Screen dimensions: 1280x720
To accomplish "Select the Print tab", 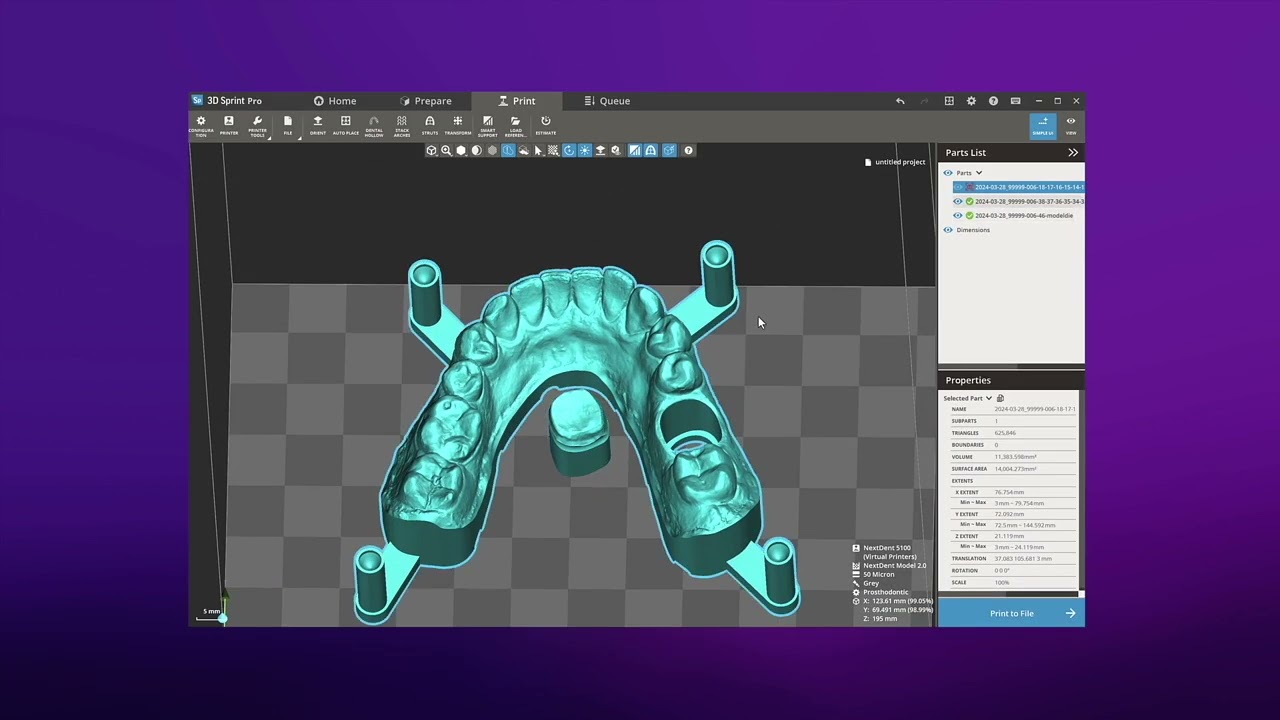I will point(517,101).
